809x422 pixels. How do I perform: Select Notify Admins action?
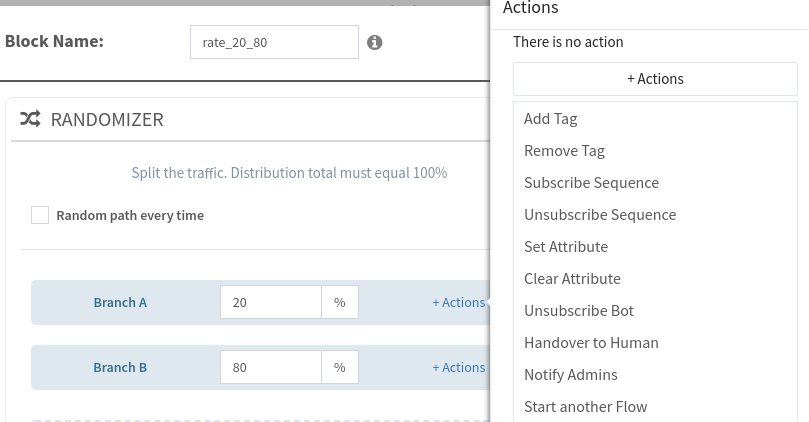tap(571, 375)
